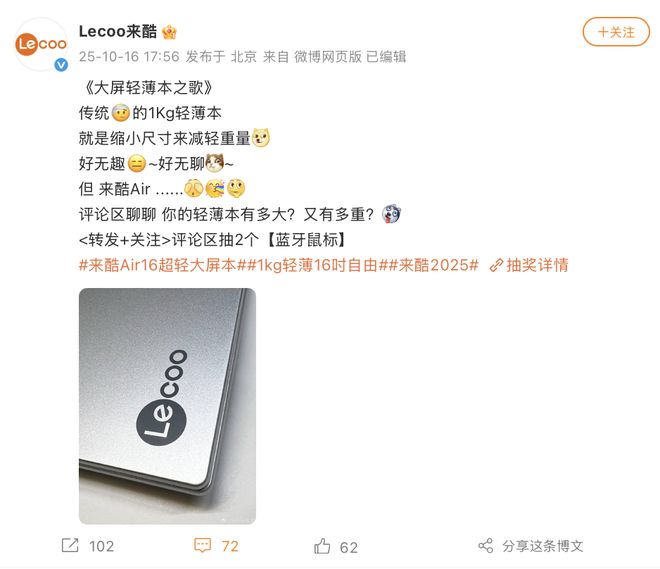The image size is (660, 569).
Task: Click the blue verified badge on avatar
Action: pyautogui.click(x=61, y=64)
